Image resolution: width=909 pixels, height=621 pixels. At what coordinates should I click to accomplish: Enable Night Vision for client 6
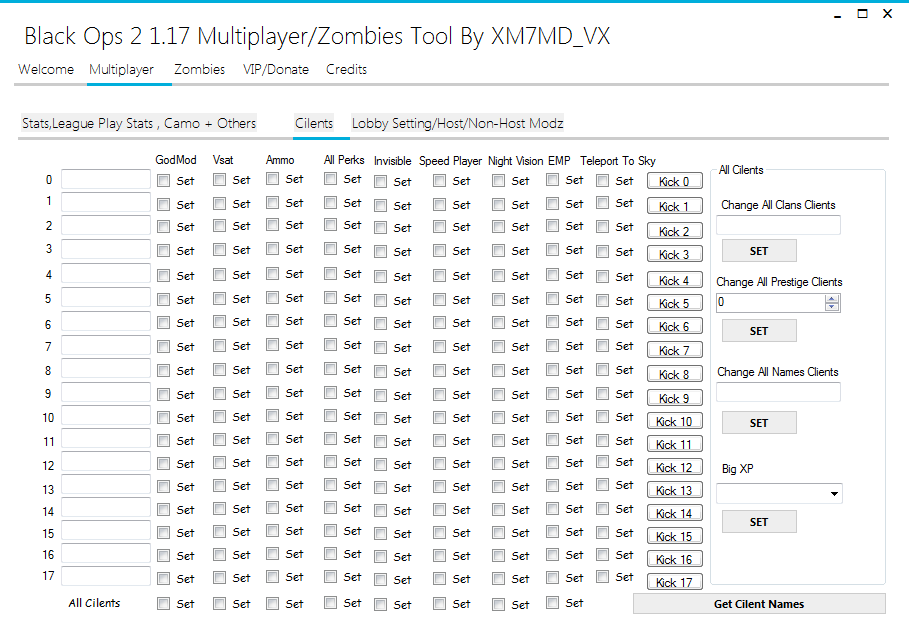pyautogui.click(x=499, y=323)
